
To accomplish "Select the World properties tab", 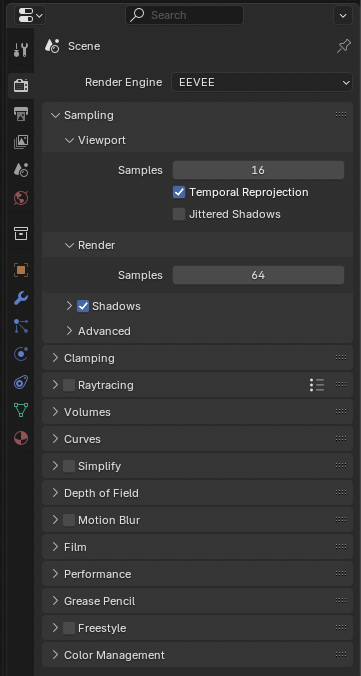I will 21,198.
